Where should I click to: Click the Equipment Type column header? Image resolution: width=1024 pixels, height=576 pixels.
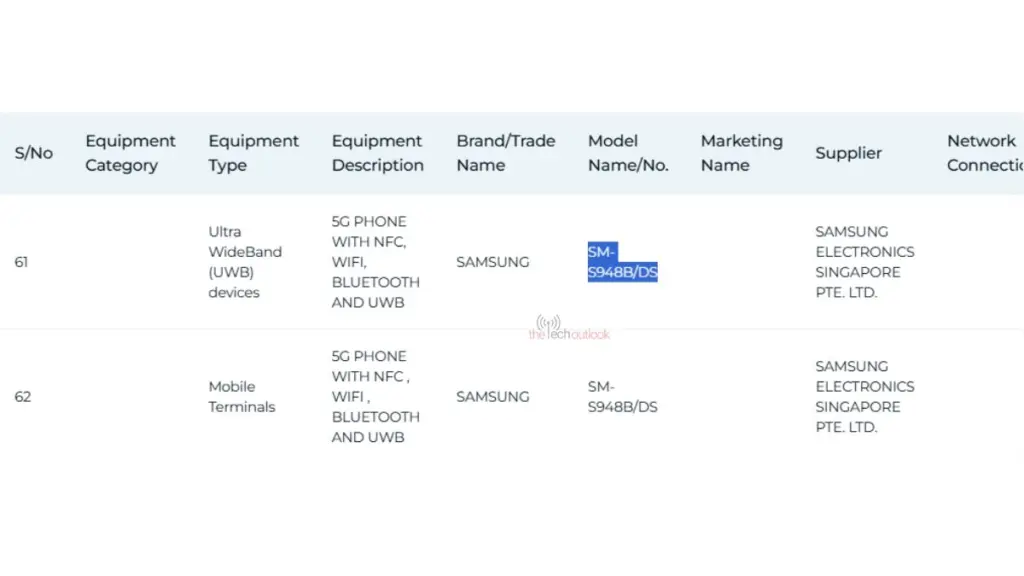pos(253,153)
